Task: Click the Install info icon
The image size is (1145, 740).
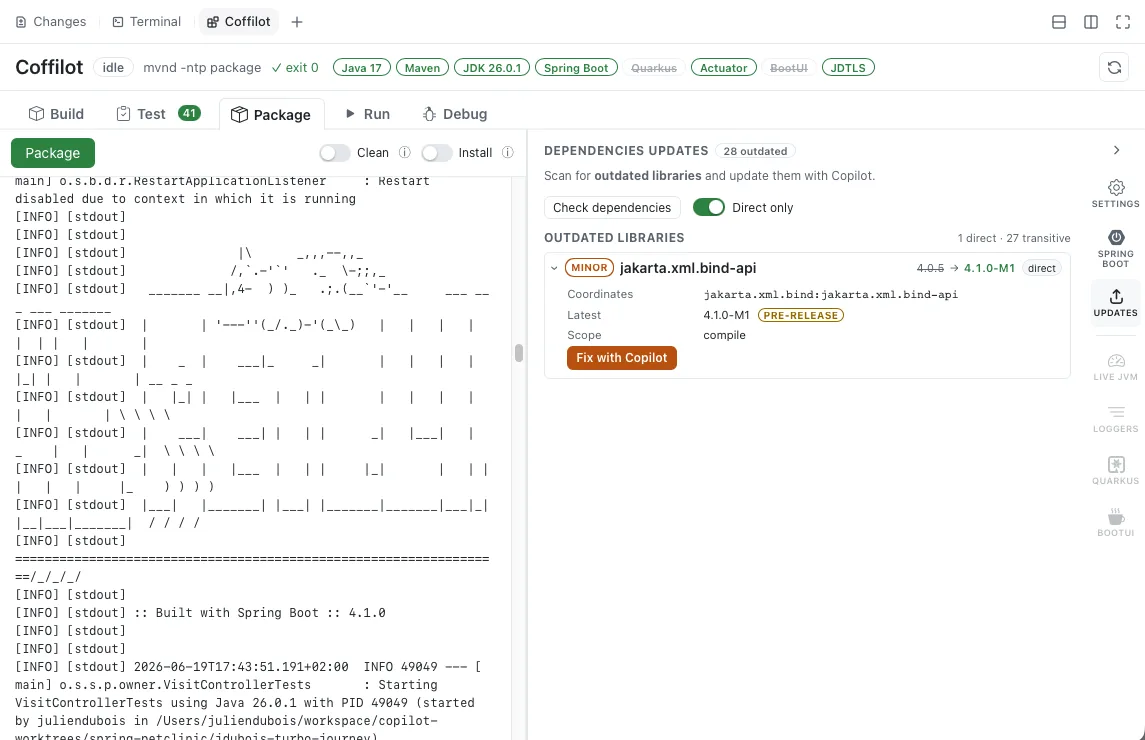Action: point(508,153)
